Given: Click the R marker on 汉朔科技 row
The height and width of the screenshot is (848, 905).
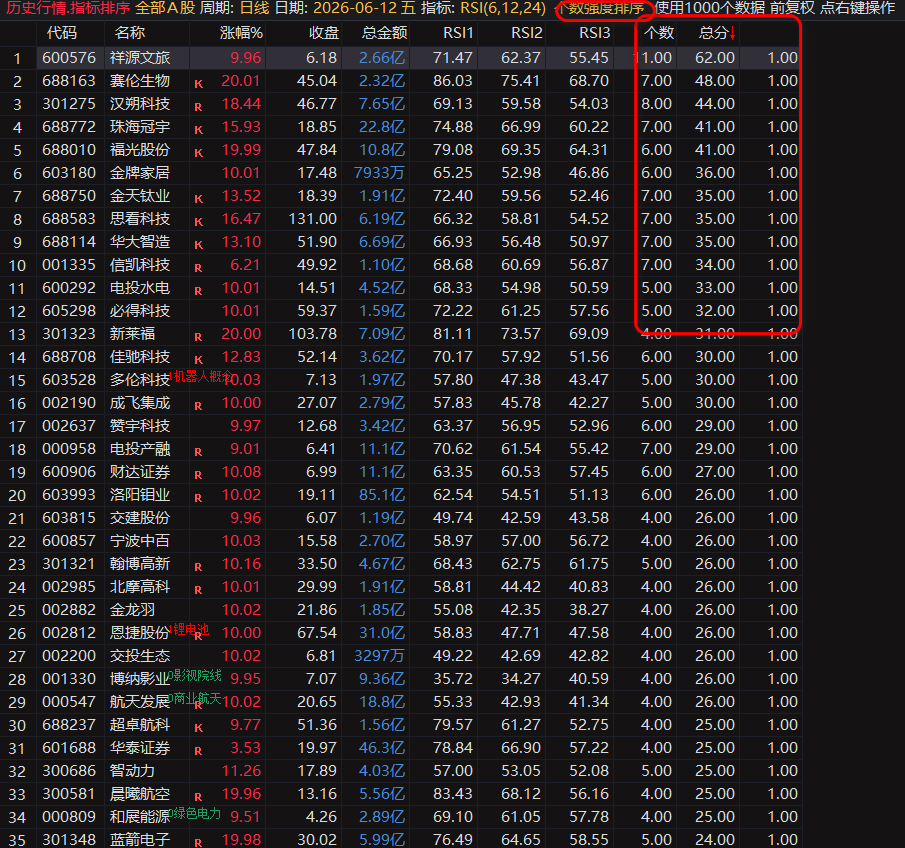Looking at the screenshot, I should [198, 107].
